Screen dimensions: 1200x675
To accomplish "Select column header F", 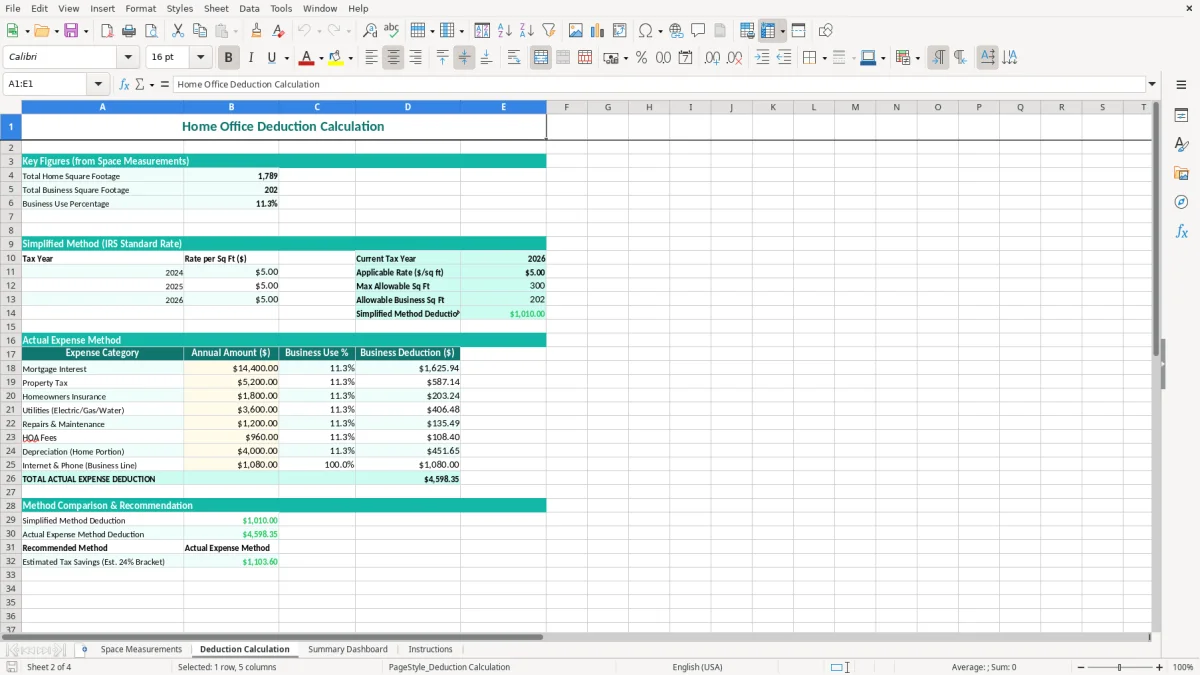I will (566, 107).
